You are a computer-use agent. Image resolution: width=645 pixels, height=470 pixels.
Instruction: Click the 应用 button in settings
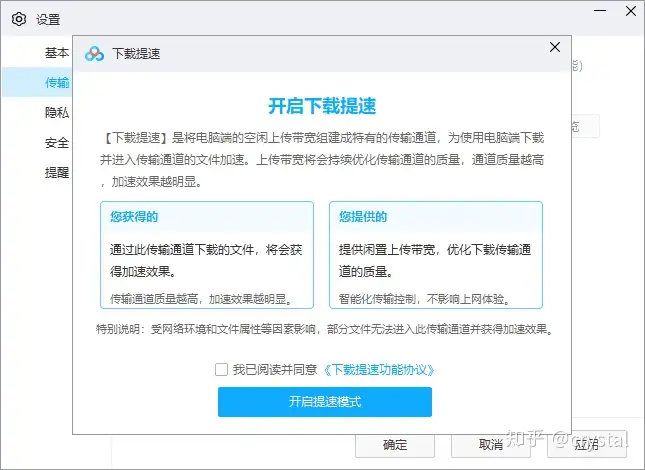587,445
